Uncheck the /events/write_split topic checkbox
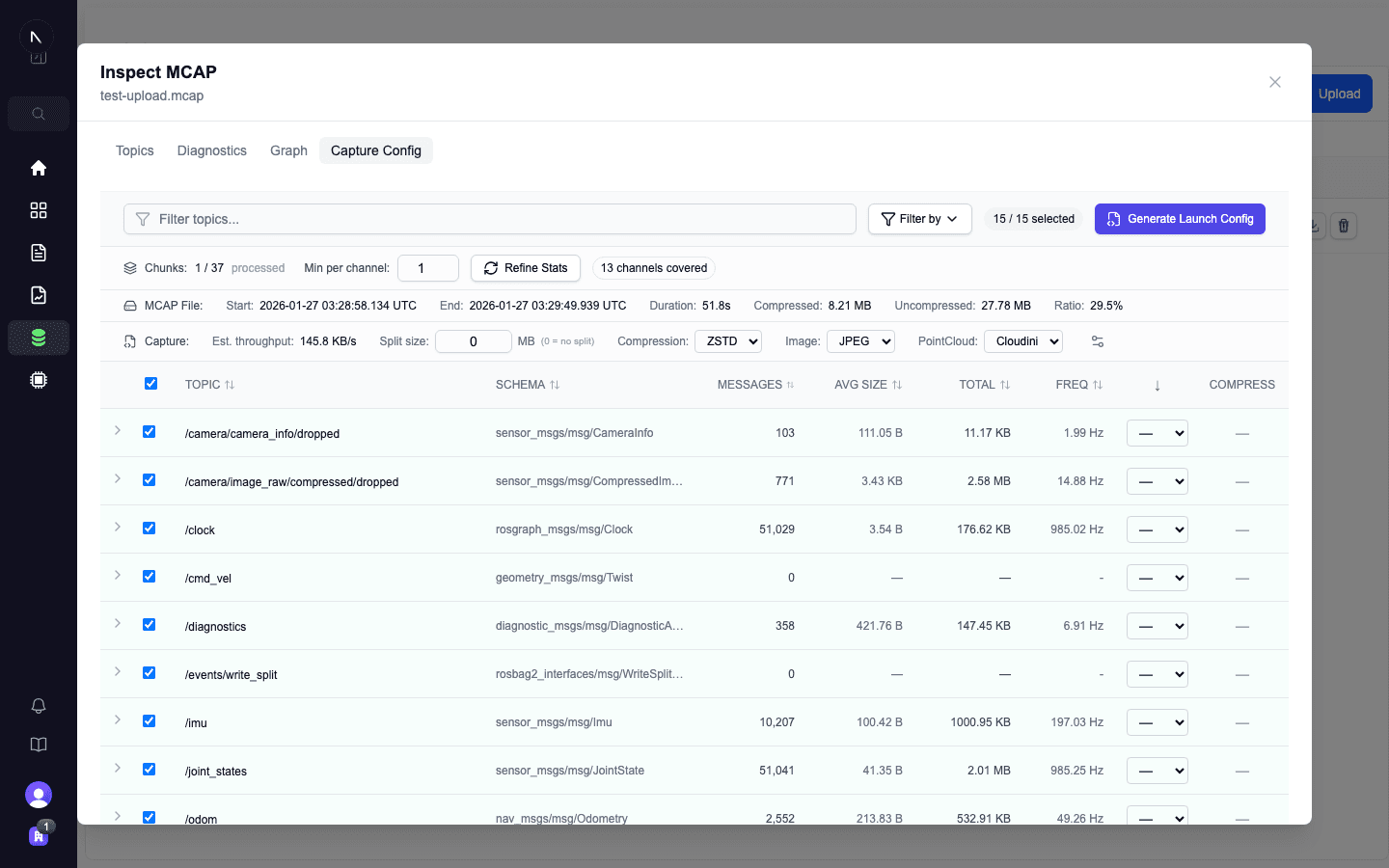This screenshot has width=1389, height=868. click(149, 672)
